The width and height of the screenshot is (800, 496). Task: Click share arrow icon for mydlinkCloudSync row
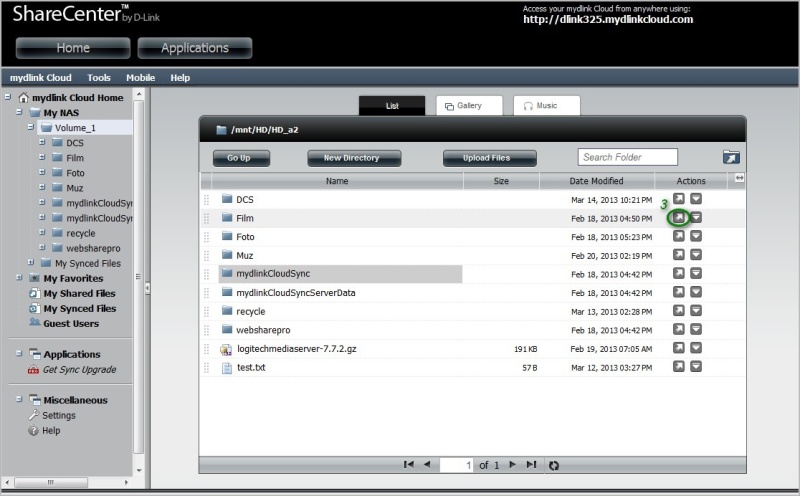coord(679,273)
